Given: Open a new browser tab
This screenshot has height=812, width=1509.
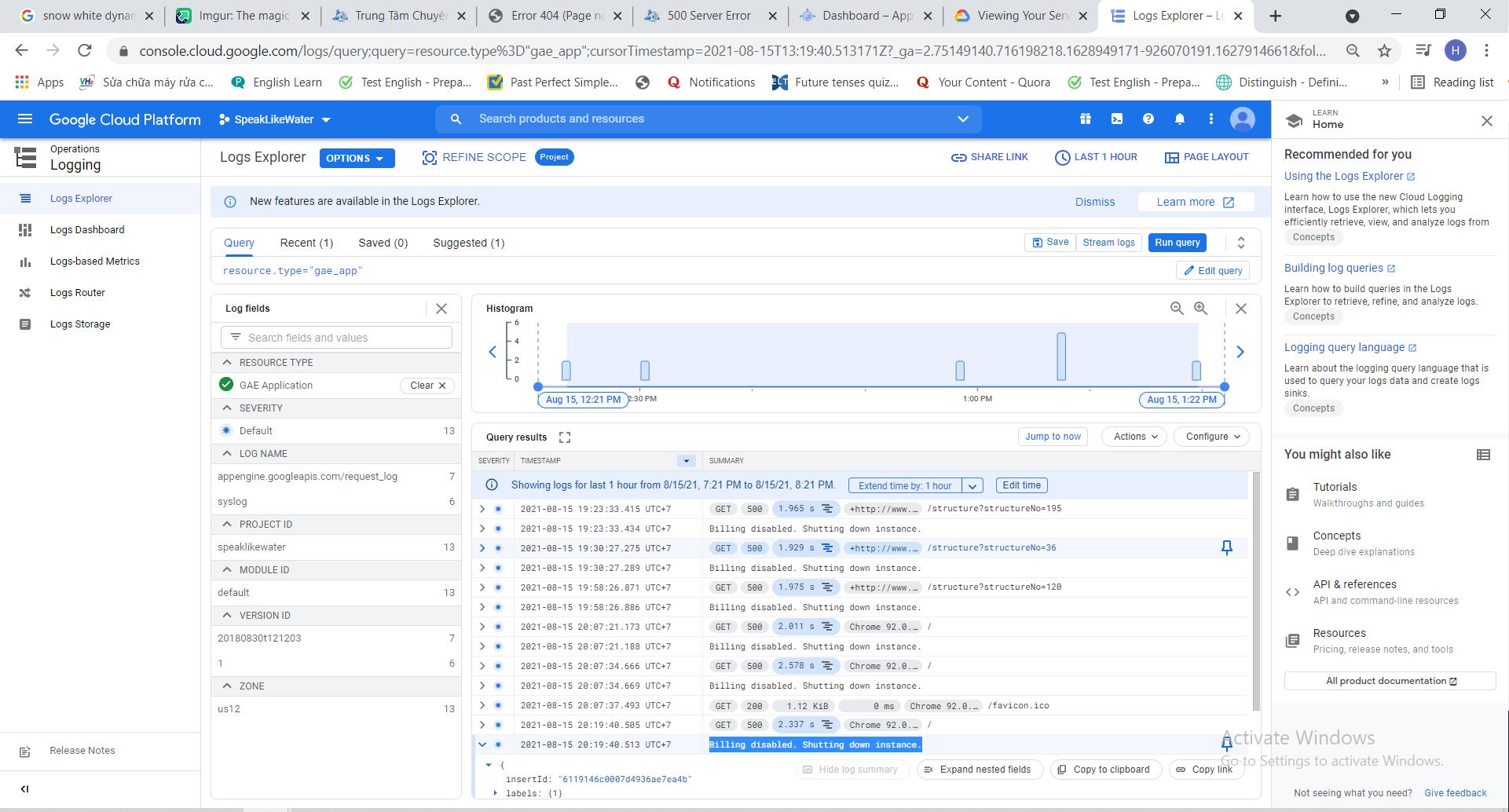Looking at the screenshot, I should [x=1276, y=16].
